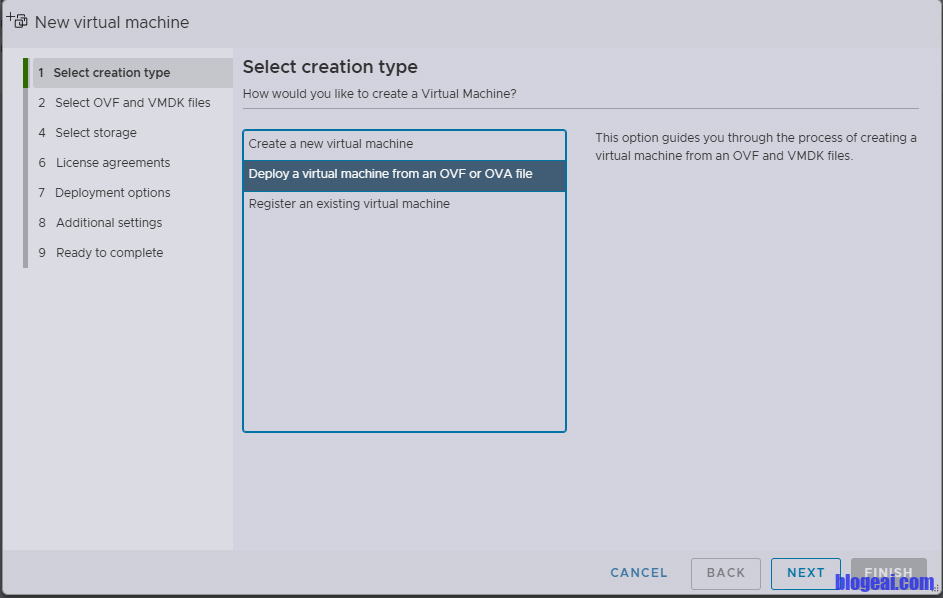This screenshot has height=598, width=943.
Task: Select step 1 Select creation type
Action: [111, 73]
